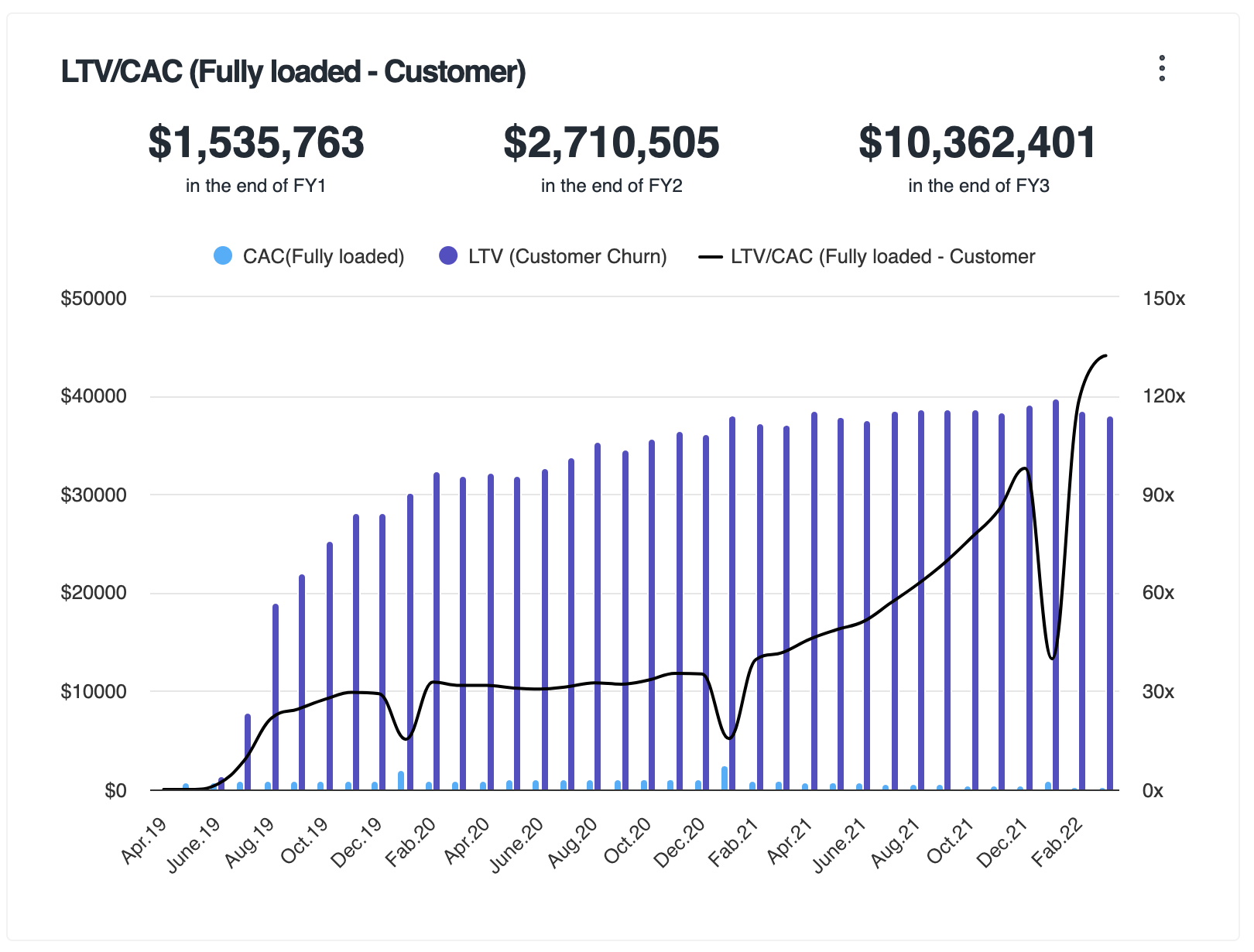The image size is (1254, 952).
Task: Click the 150x right axis label
Action: 1163,299
